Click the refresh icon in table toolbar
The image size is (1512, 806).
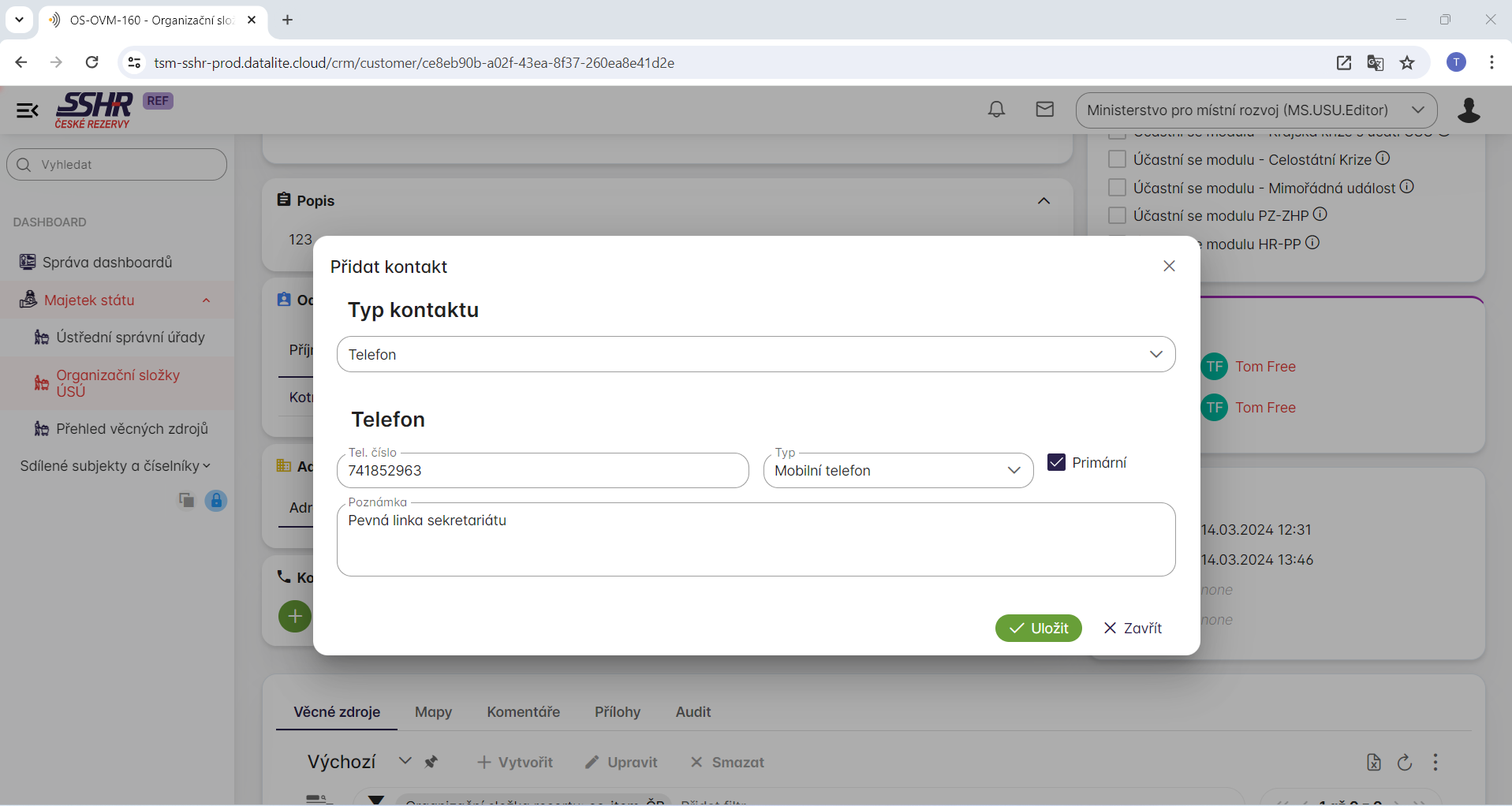pos(1405,763)
